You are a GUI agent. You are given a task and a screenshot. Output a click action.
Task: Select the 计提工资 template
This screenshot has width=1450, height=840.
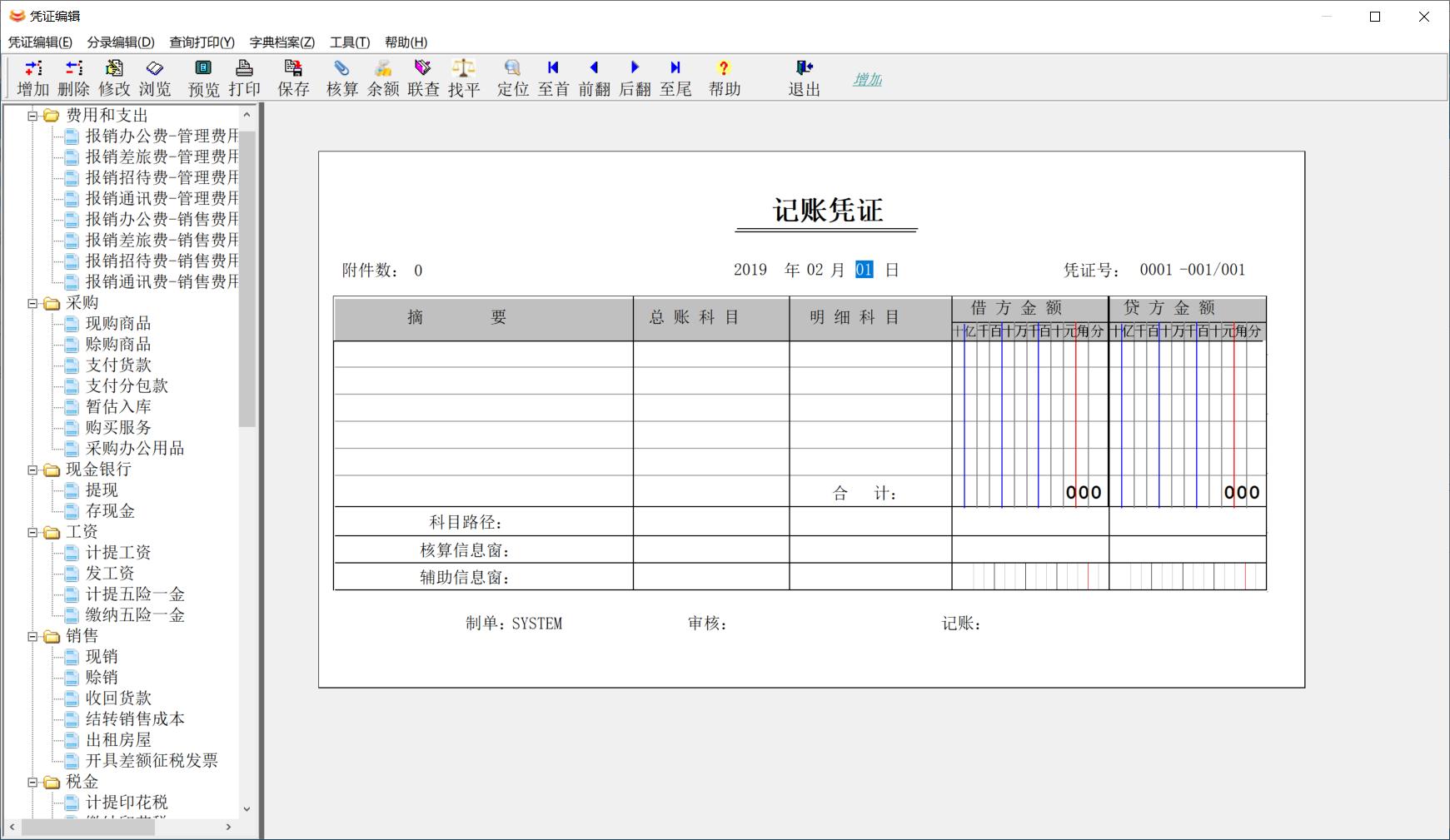(x=118, y=552)
